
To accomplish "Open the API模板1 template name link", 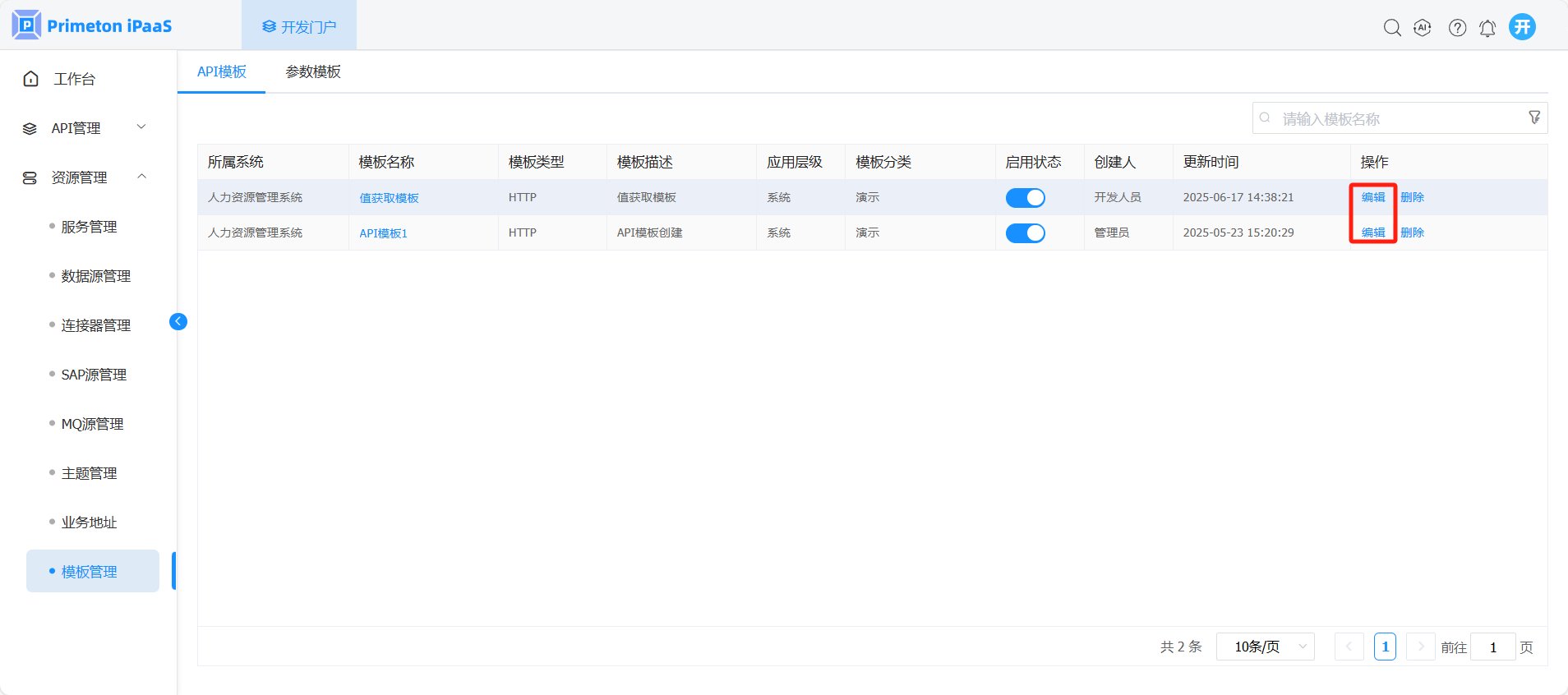I will click(383, 233).
